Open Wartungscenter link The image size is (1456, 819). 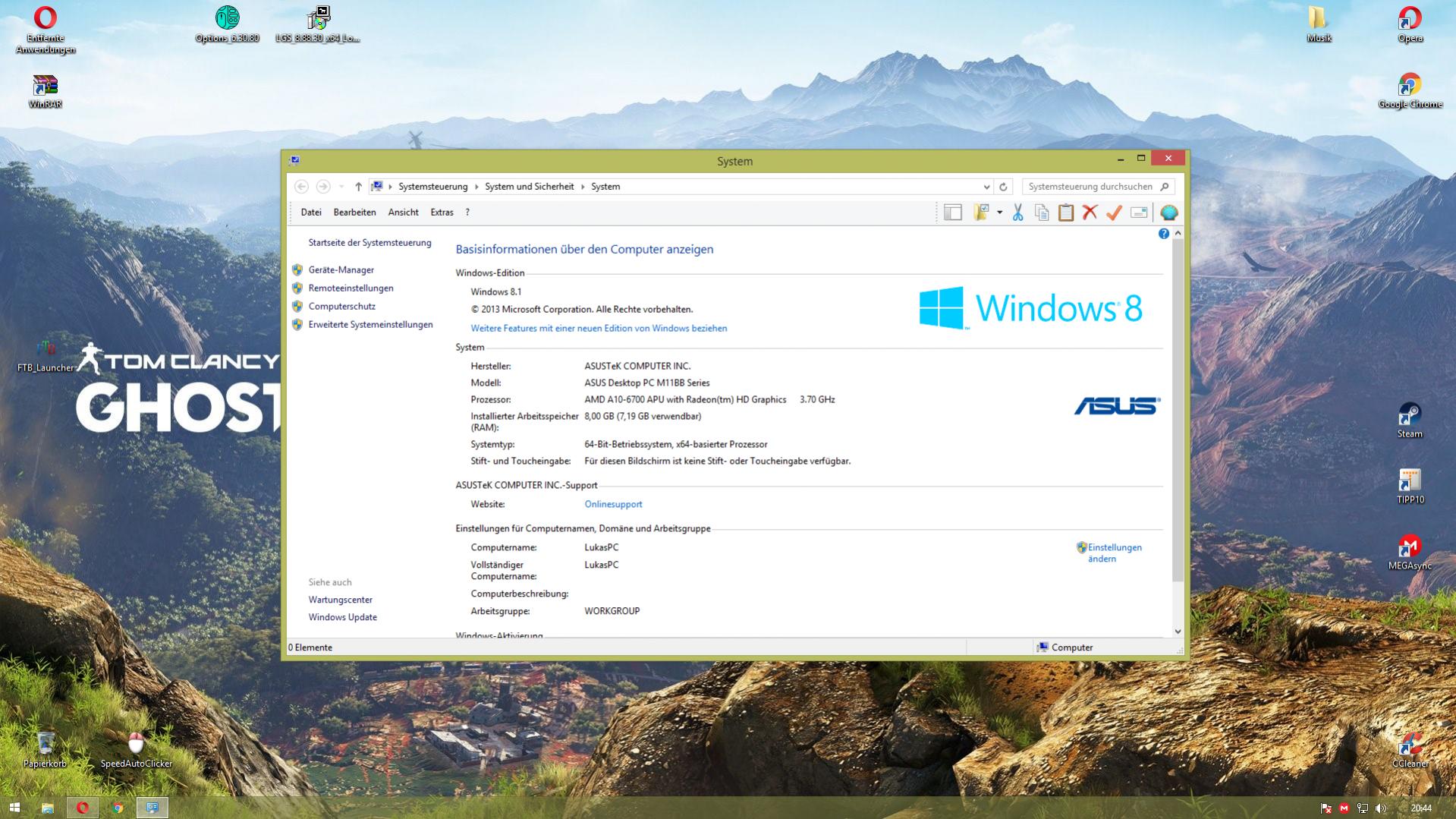[340, 600]
